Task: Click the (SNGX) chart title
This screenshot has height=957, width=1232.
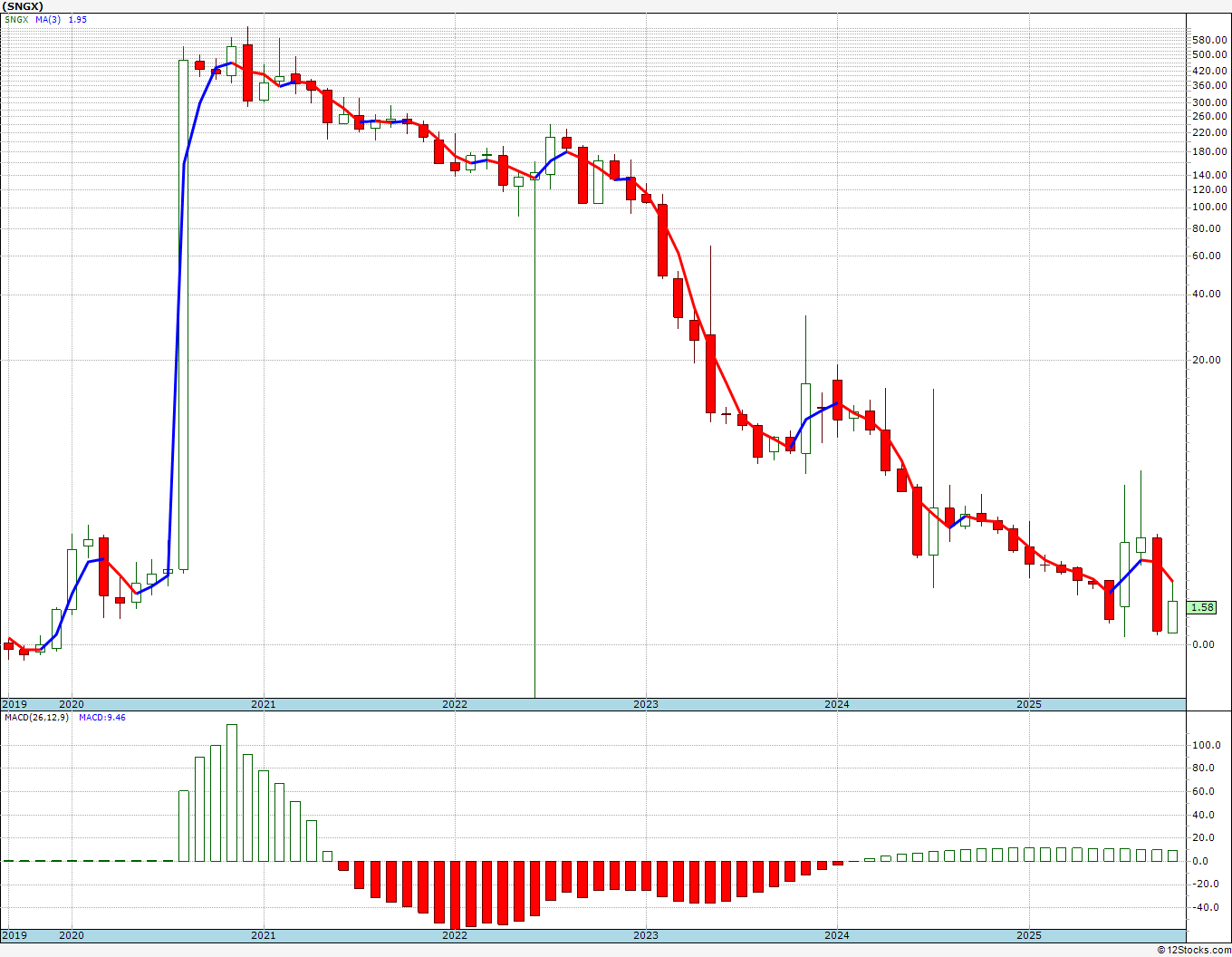Action: tap(21, 5)
